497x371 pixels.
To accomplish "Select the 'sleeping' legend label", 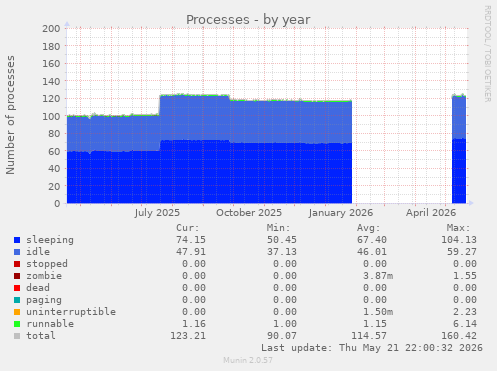I will pos(50,240).
